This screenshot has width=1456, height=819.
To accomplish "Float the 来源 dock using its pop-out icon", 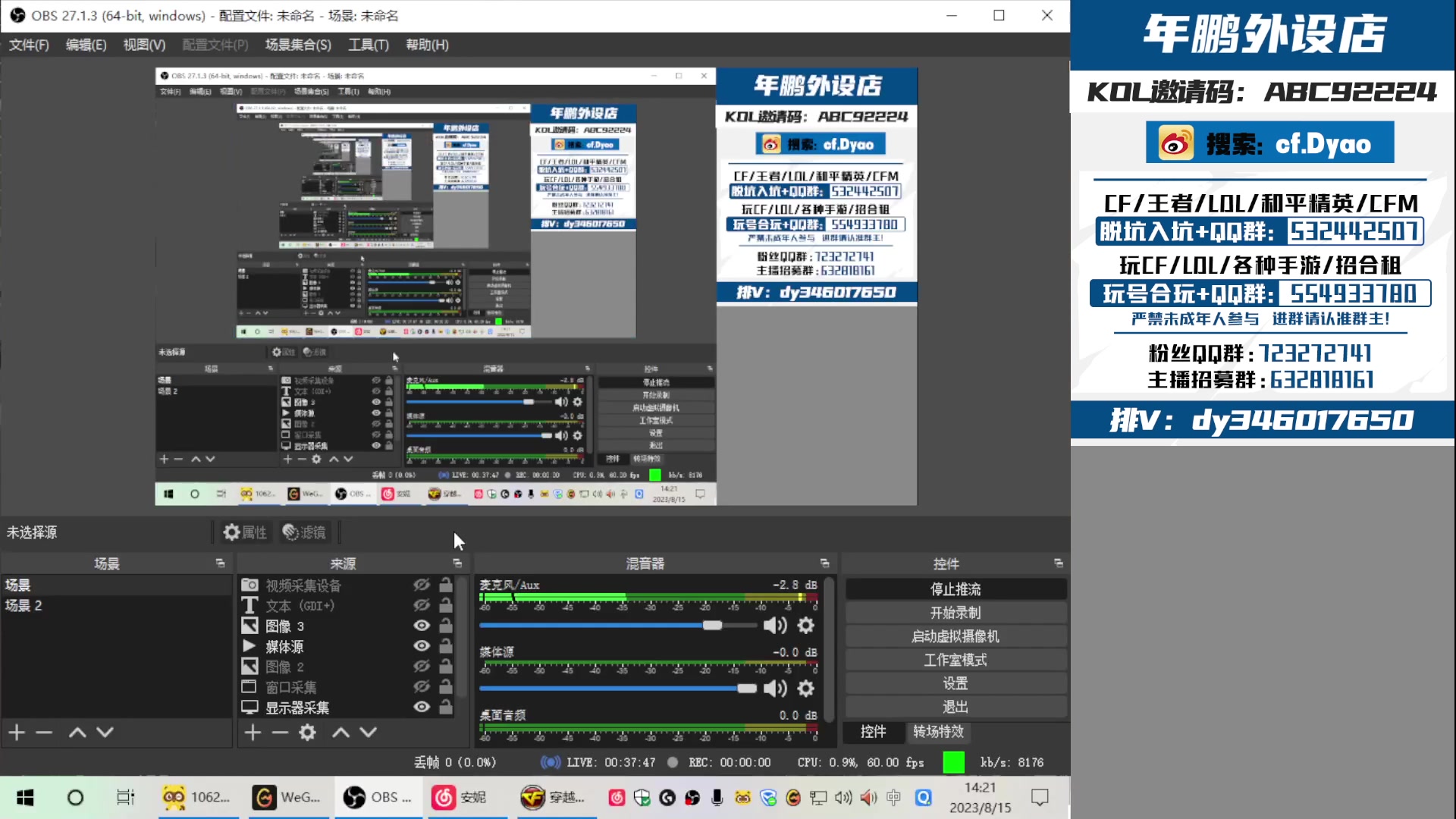I will point(457,563).
